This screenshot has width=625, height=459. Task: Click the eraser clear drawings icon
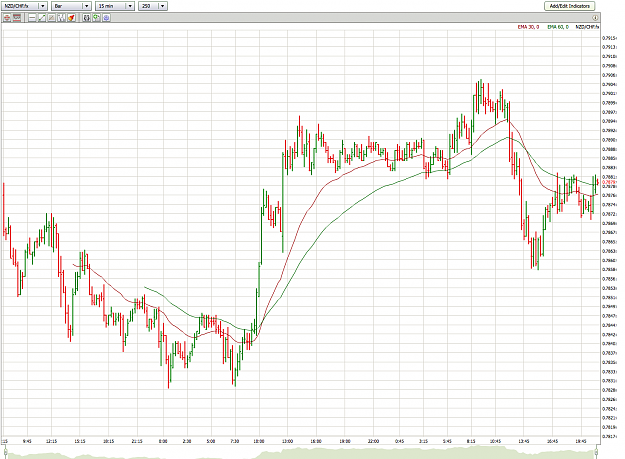pos(71,18)
